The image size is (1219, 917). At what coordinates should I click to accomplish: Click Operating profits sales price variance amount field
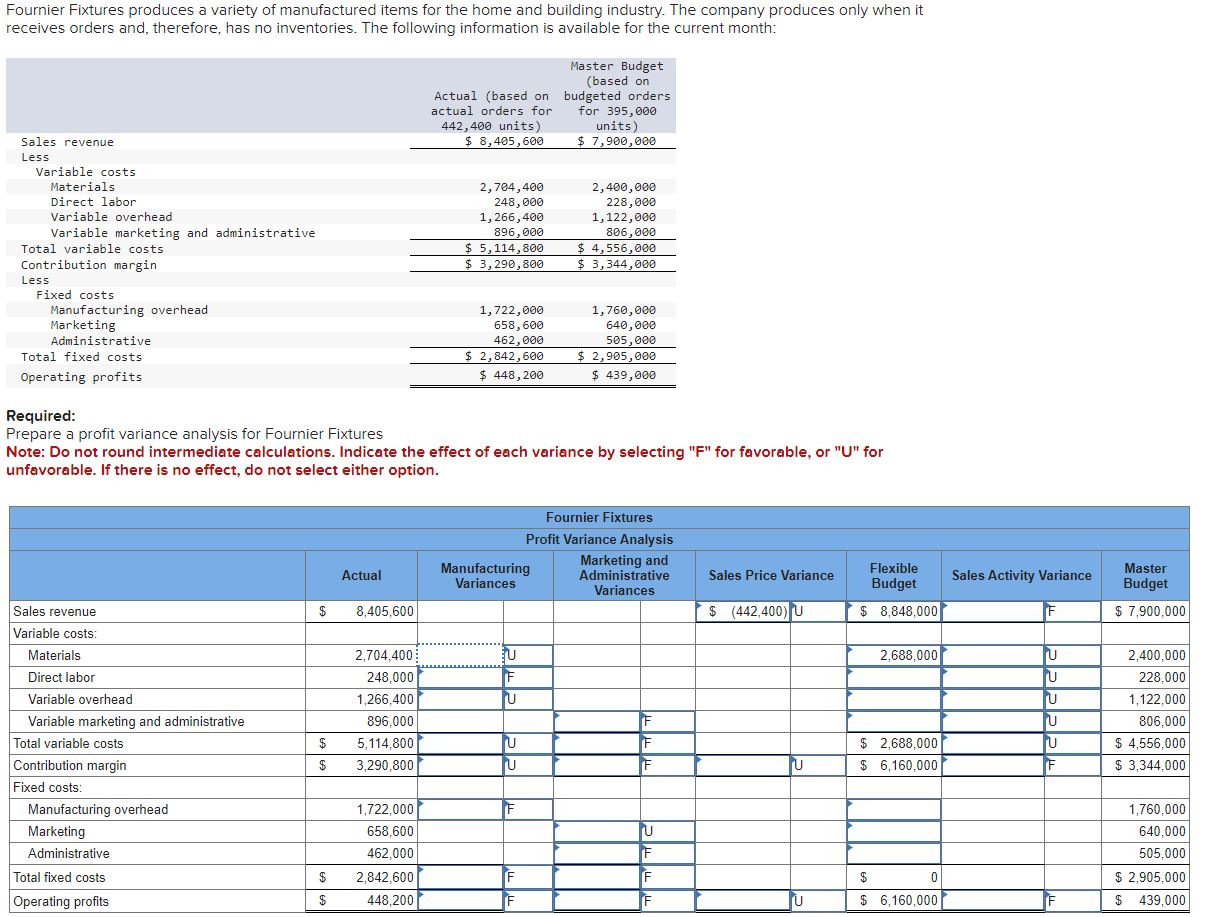(744, 901)
